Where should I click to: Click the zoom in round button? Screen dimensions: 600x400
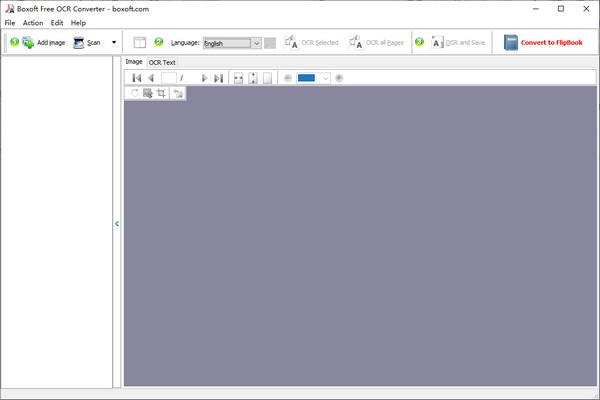(x=339, y=78)
